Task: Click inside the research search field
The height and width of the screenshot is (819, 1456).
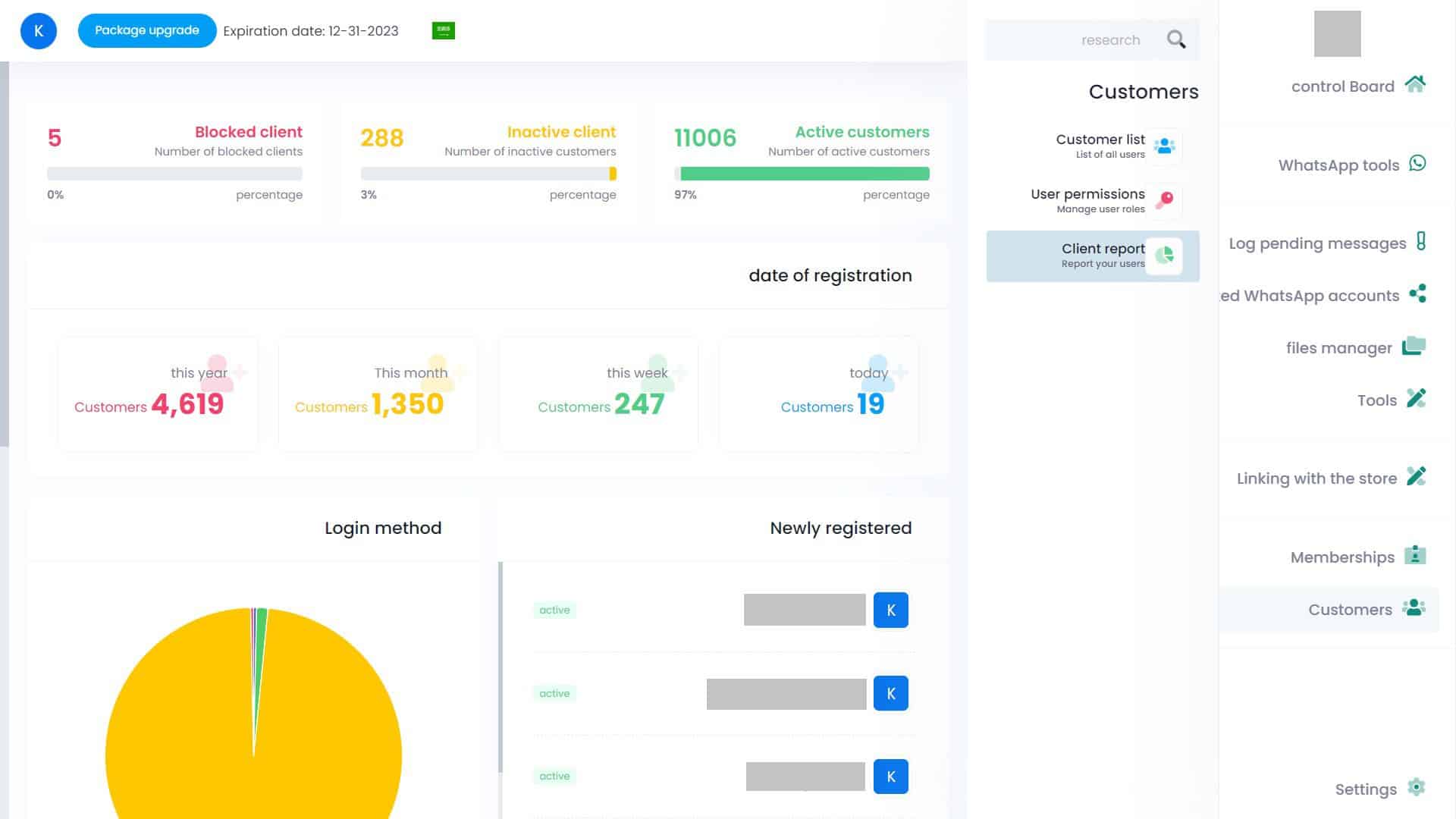Action: pos(1077,40)
